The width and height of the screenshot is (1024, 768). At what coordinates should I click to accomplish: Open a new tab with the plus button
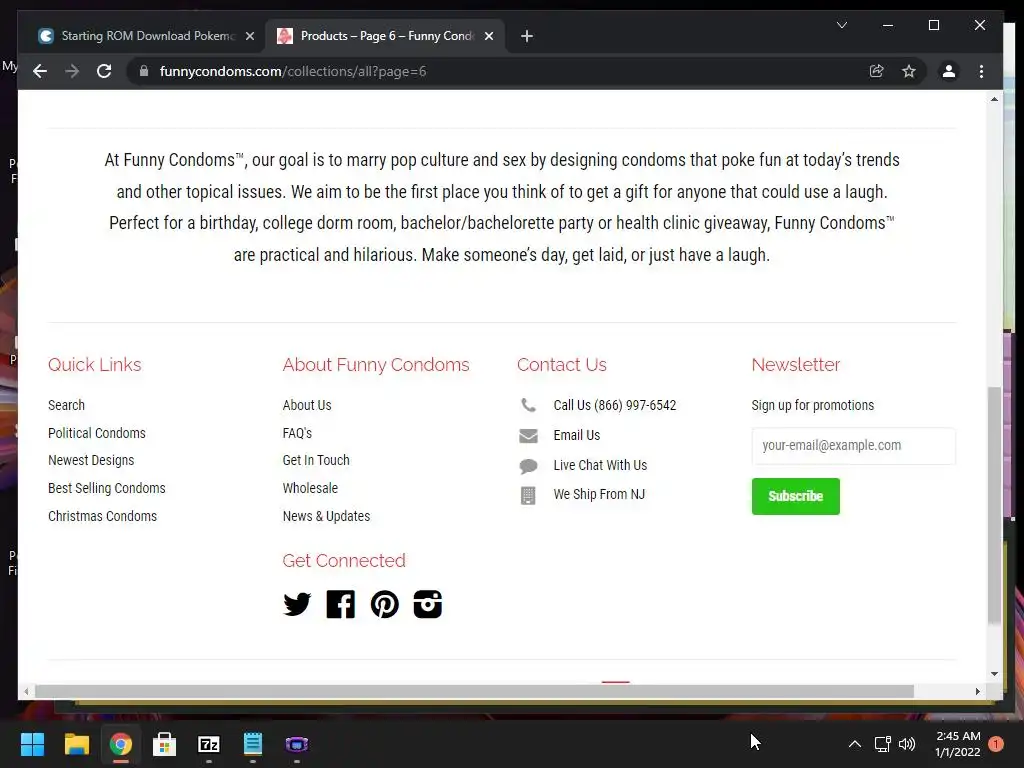(x=527, y=36)
